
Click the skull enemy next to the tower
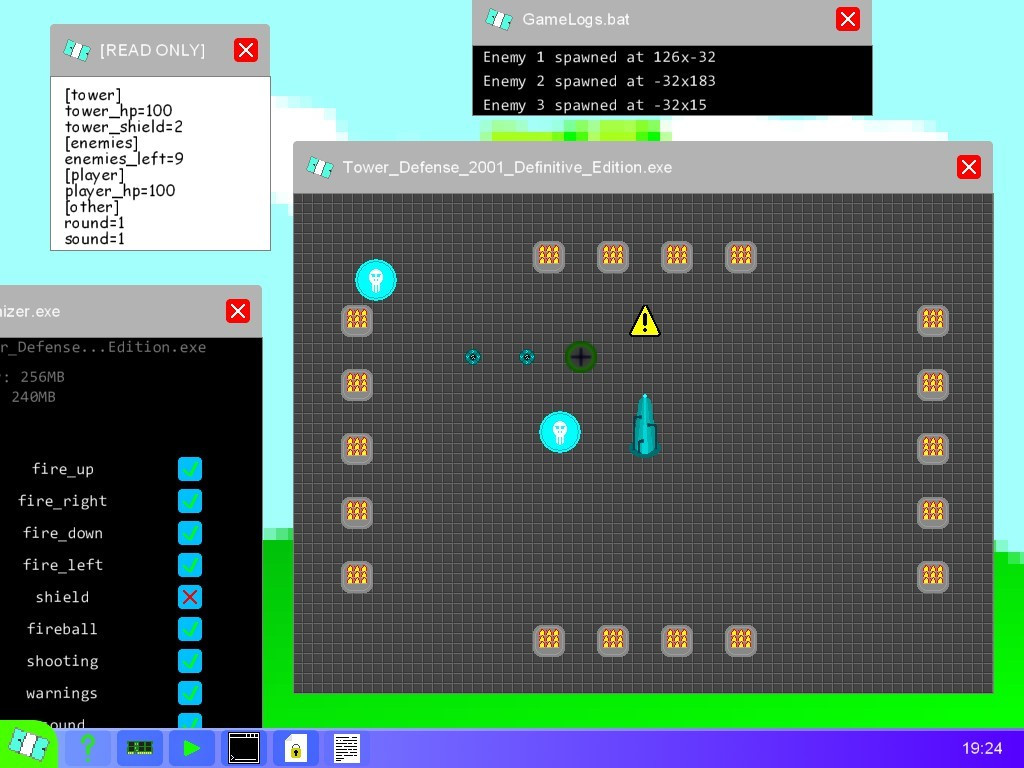pos(560,432)
